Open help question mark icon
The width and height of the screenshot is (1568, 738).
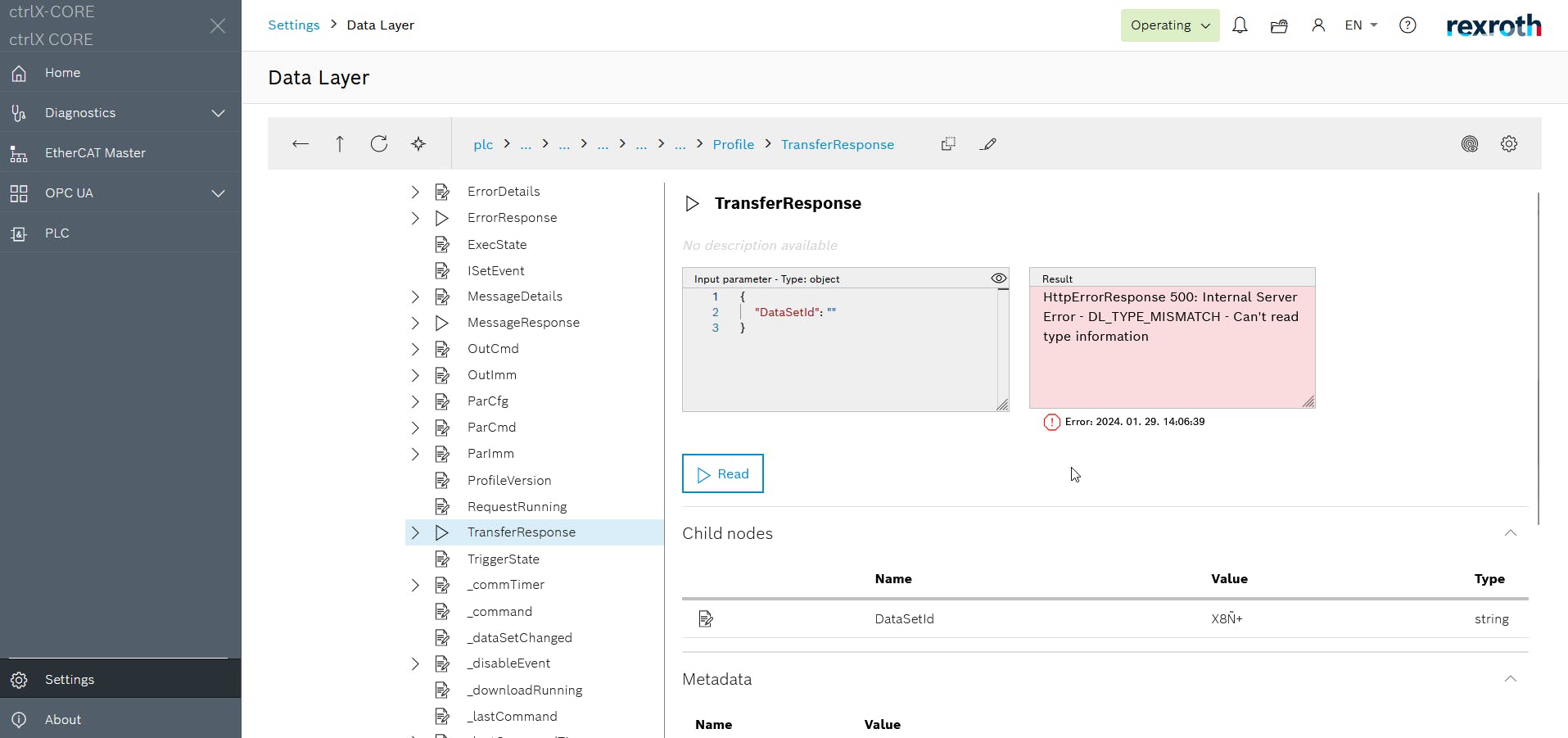tap(1408, 25)
